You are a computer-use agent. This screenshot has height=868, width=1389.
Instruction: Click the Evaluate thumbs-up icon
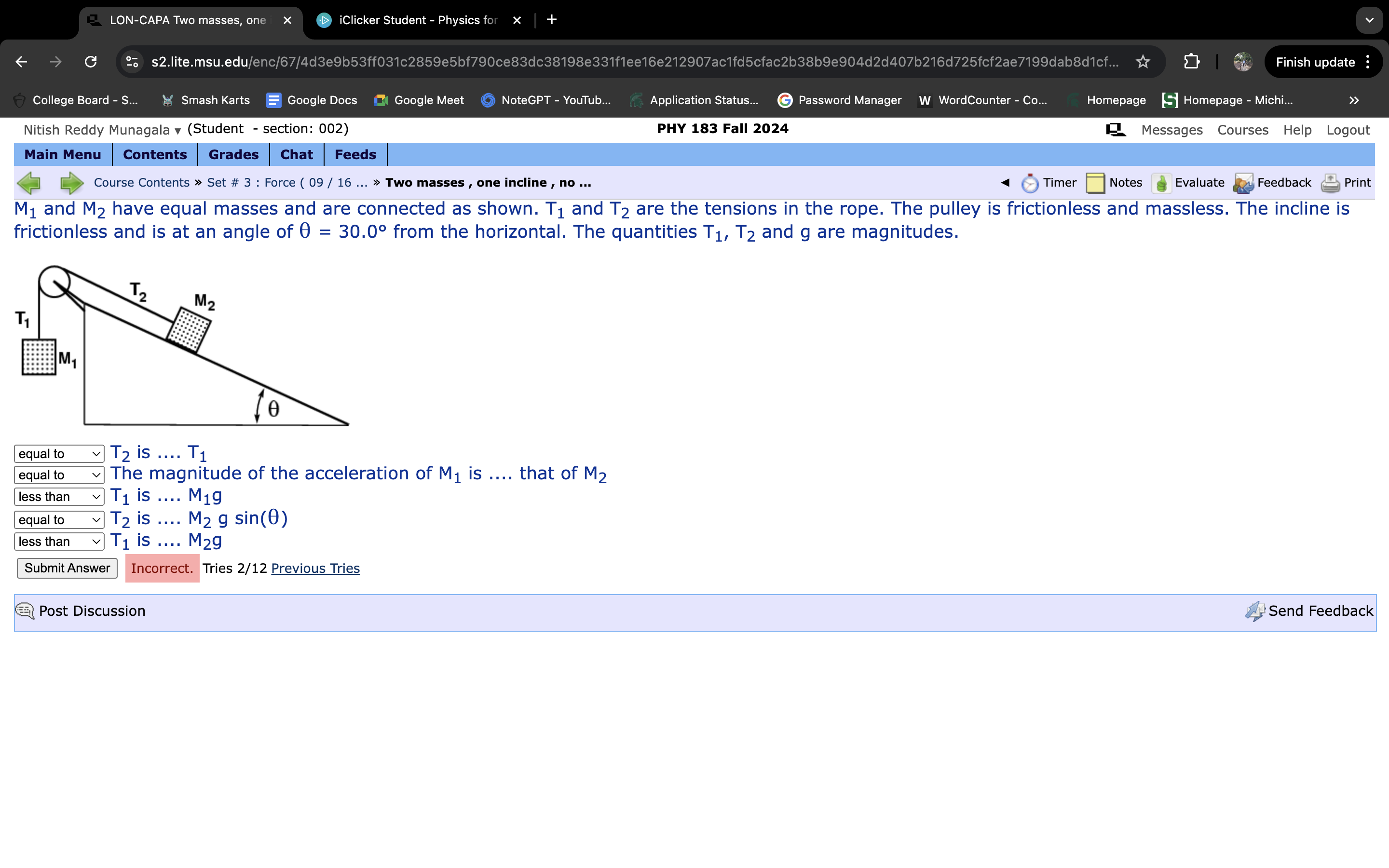pyautogui.click(x=1161, y=183)
